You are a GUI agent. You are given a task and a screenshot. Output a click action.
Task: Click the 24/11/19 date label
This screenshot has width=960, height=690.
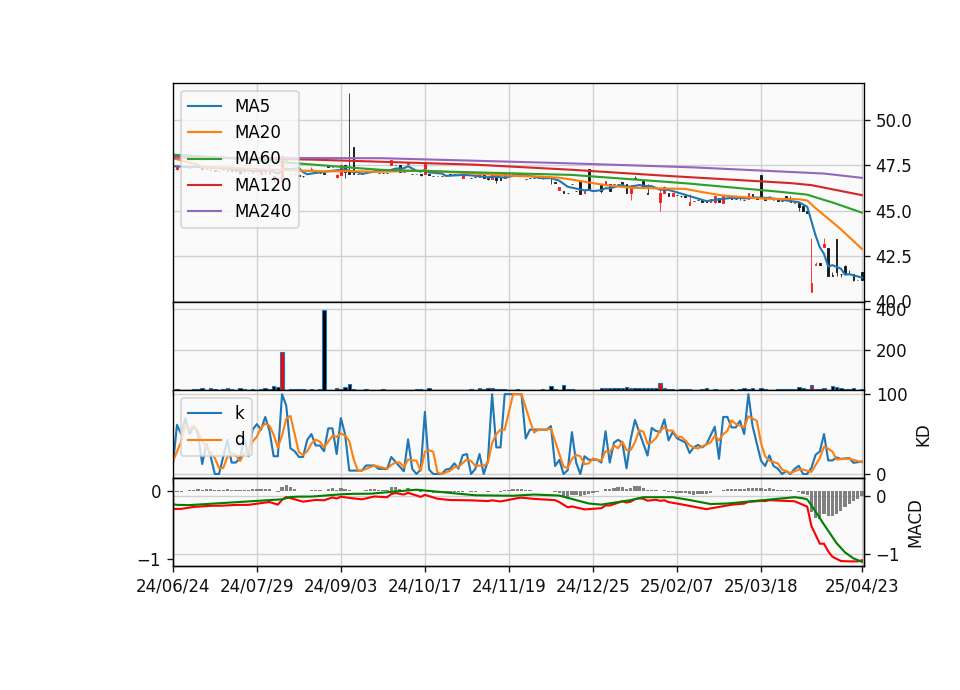click(508, 586)
